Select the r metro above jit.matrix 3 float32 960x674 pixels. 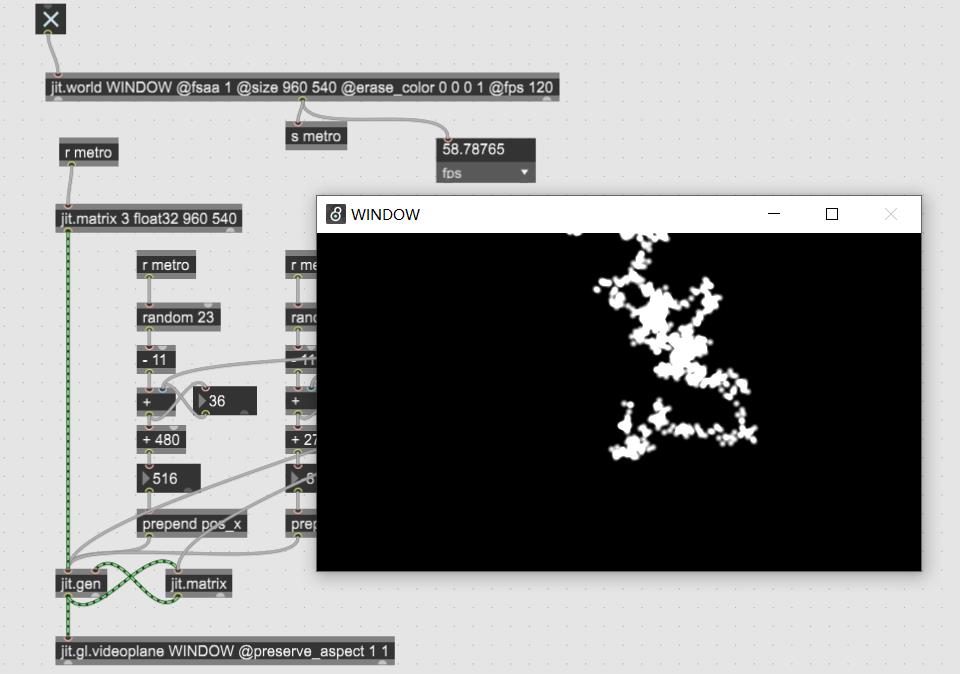click(88, 153)
